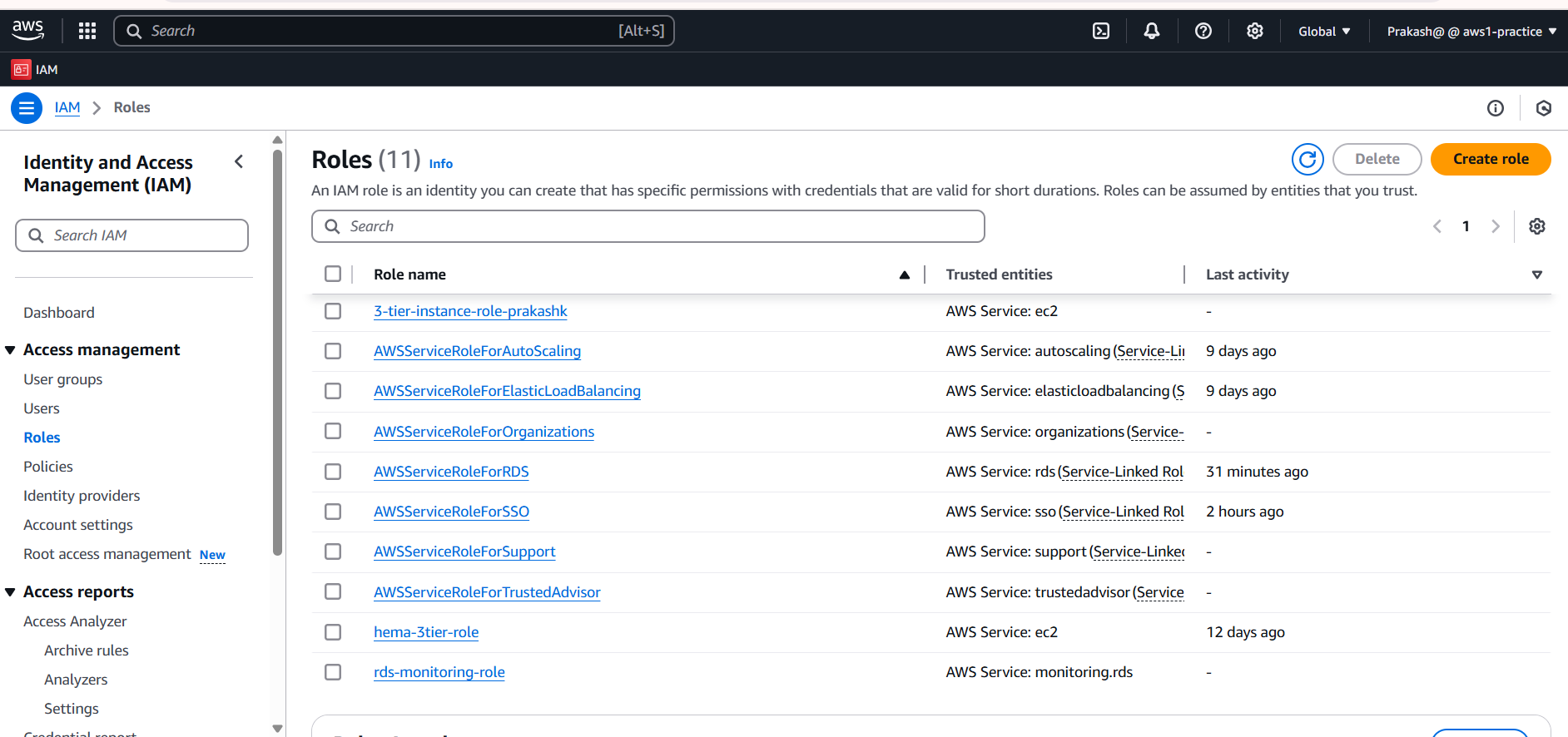
Task: Open the tutorials hexagon icon at right
Action: [x=1544, y=108]
